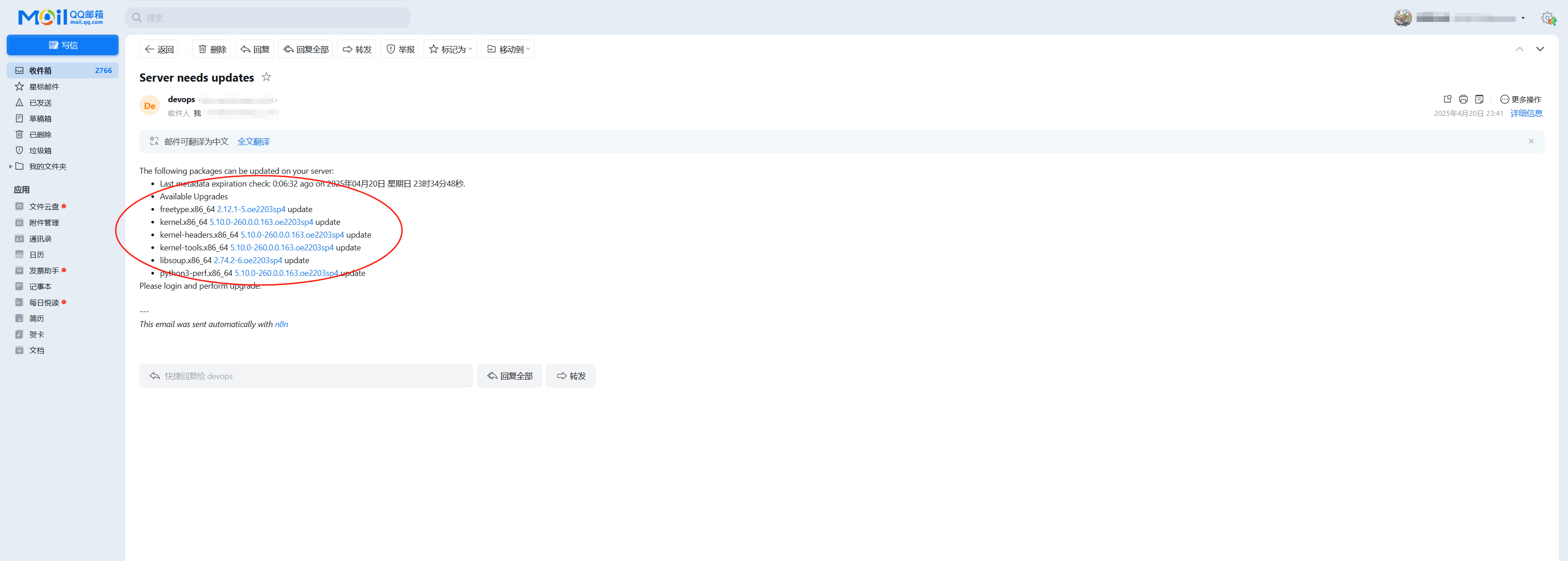Click the n8n link in footer
The width and height of the screenshot is (1568, 561).
coord(281,324)
